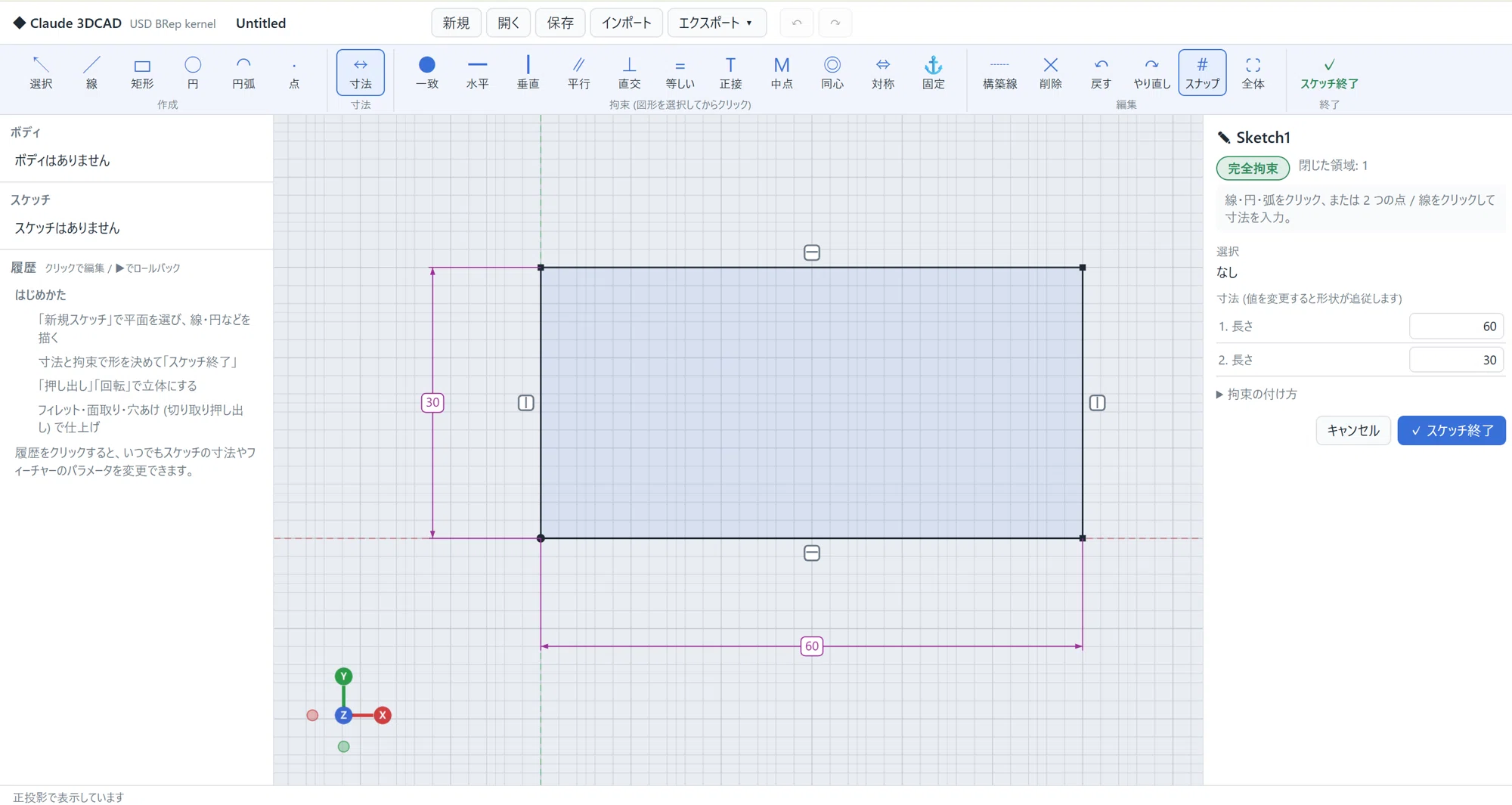The image size is (1512, 805).
Task: Click 閉じた領域: 1 text
Action: pyautogui.click(x=1333, y=166)
